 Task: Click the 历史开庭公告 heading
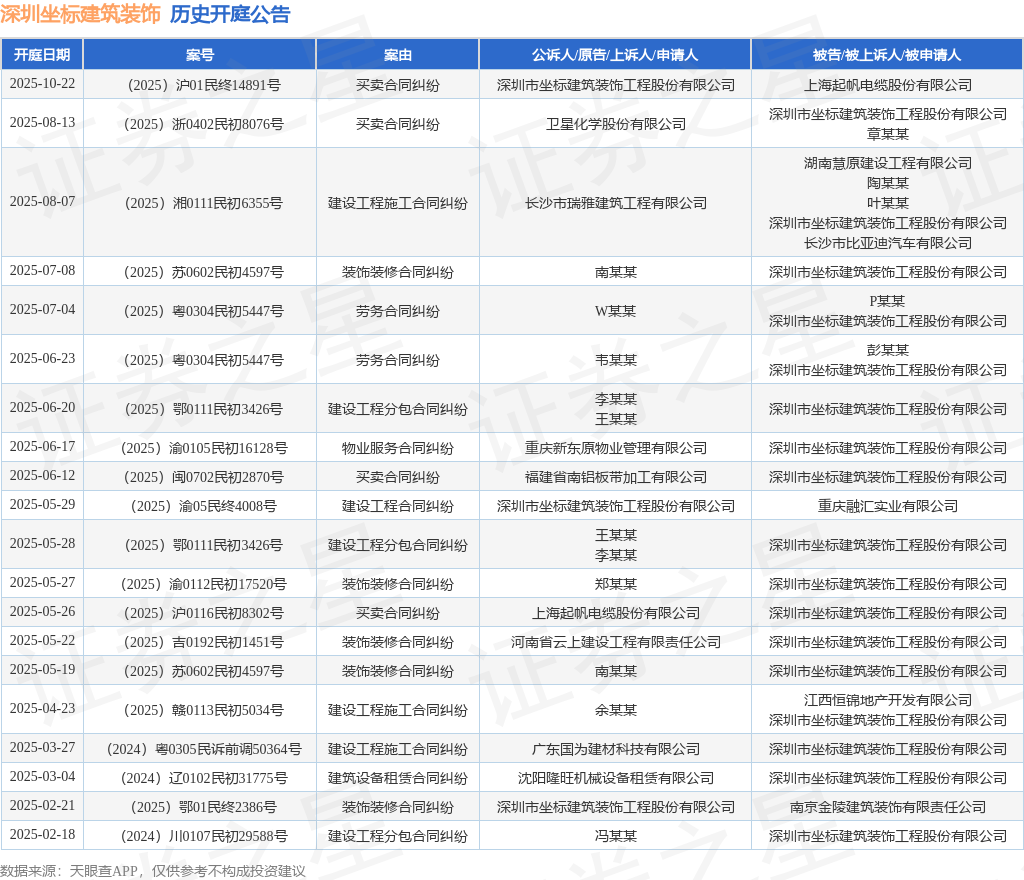click(230, 14)
